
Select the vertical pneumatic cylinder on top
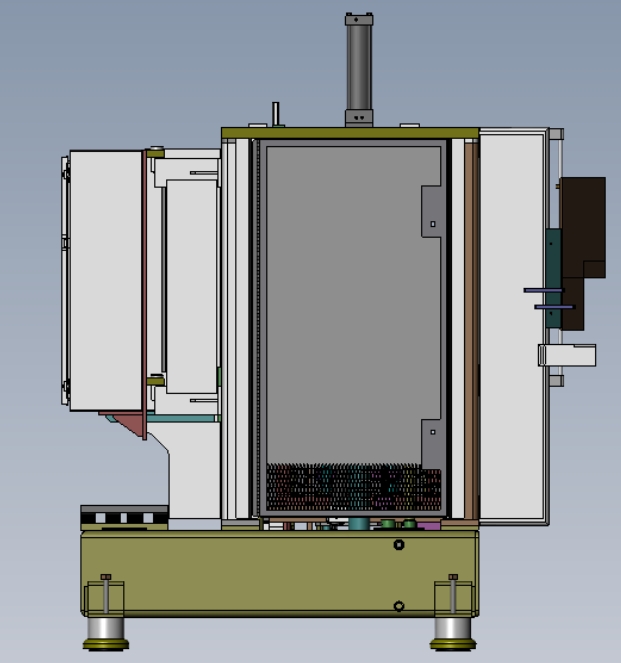coord(359,70)
